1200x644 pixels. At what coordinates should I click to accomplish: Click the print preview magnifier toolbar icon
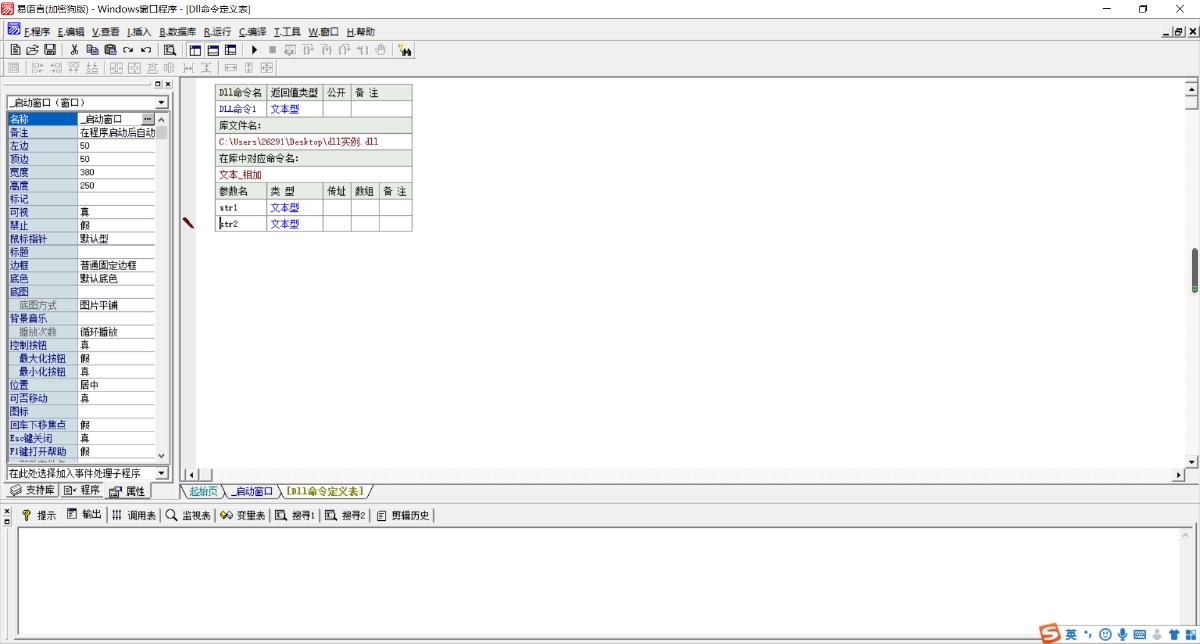tap(169, 49)
